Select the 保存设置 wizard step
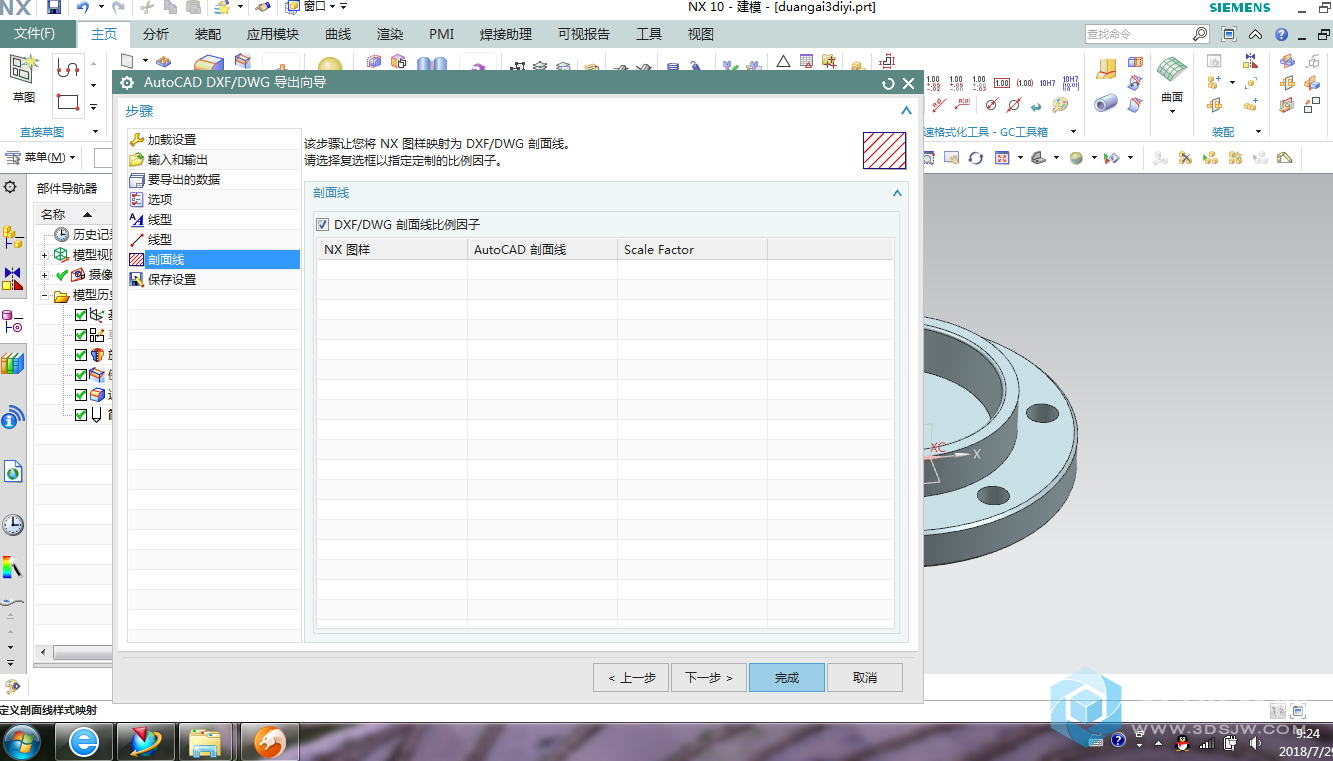This screenshot has height=761, width=1333. 214,280
